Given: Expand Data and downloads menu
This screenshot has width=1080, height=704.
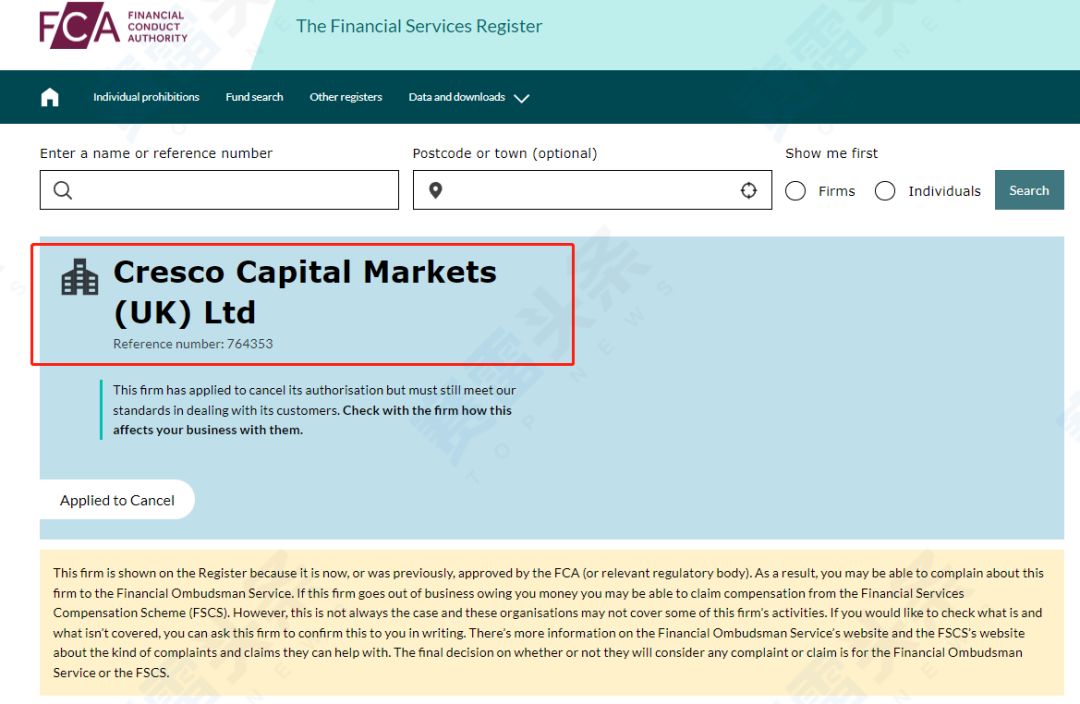Looking at the screenshot, I should [x=468, y=97].
